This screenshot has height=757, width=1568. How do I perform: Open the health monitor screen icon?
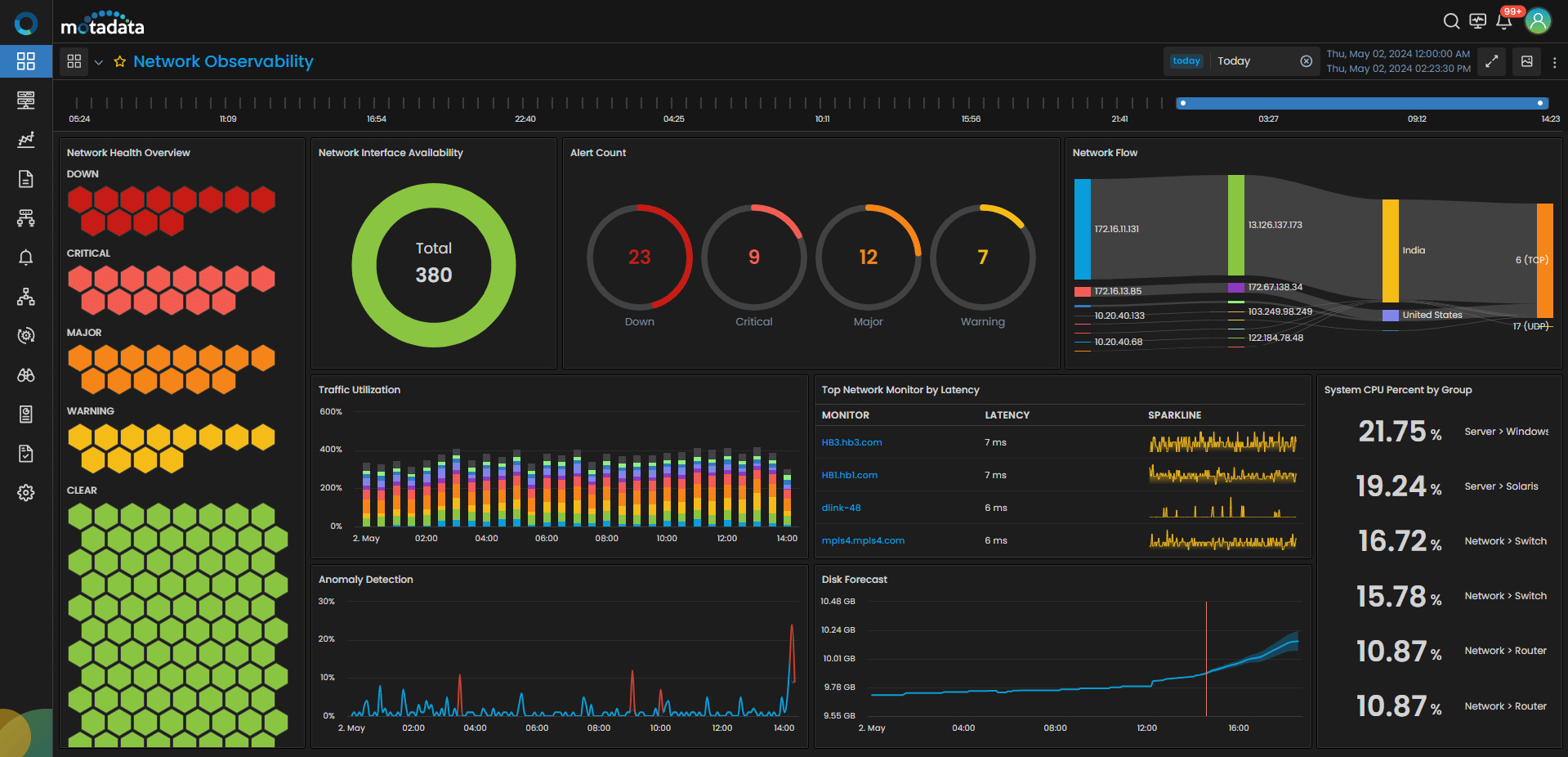coord(1477,21)
